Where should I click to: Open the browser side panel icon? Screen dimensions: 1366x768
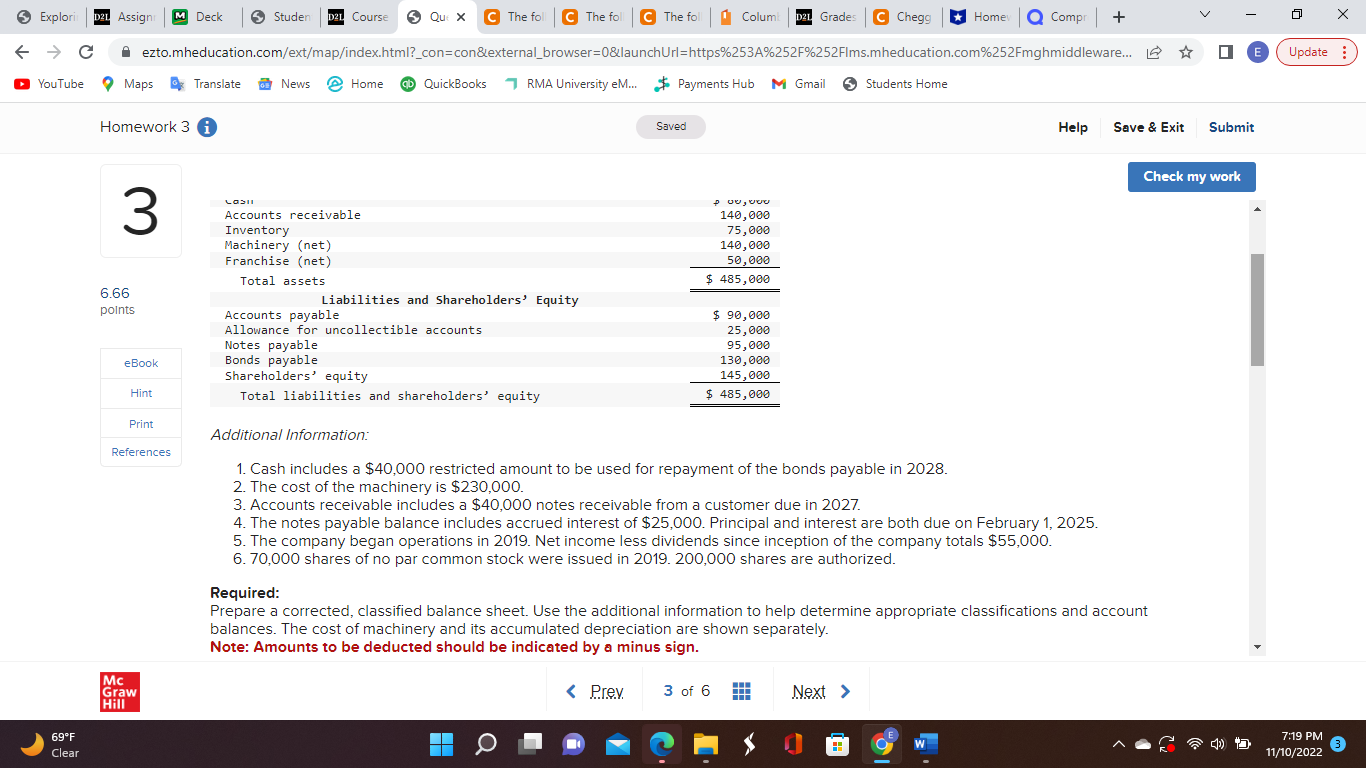point(1224,52)
